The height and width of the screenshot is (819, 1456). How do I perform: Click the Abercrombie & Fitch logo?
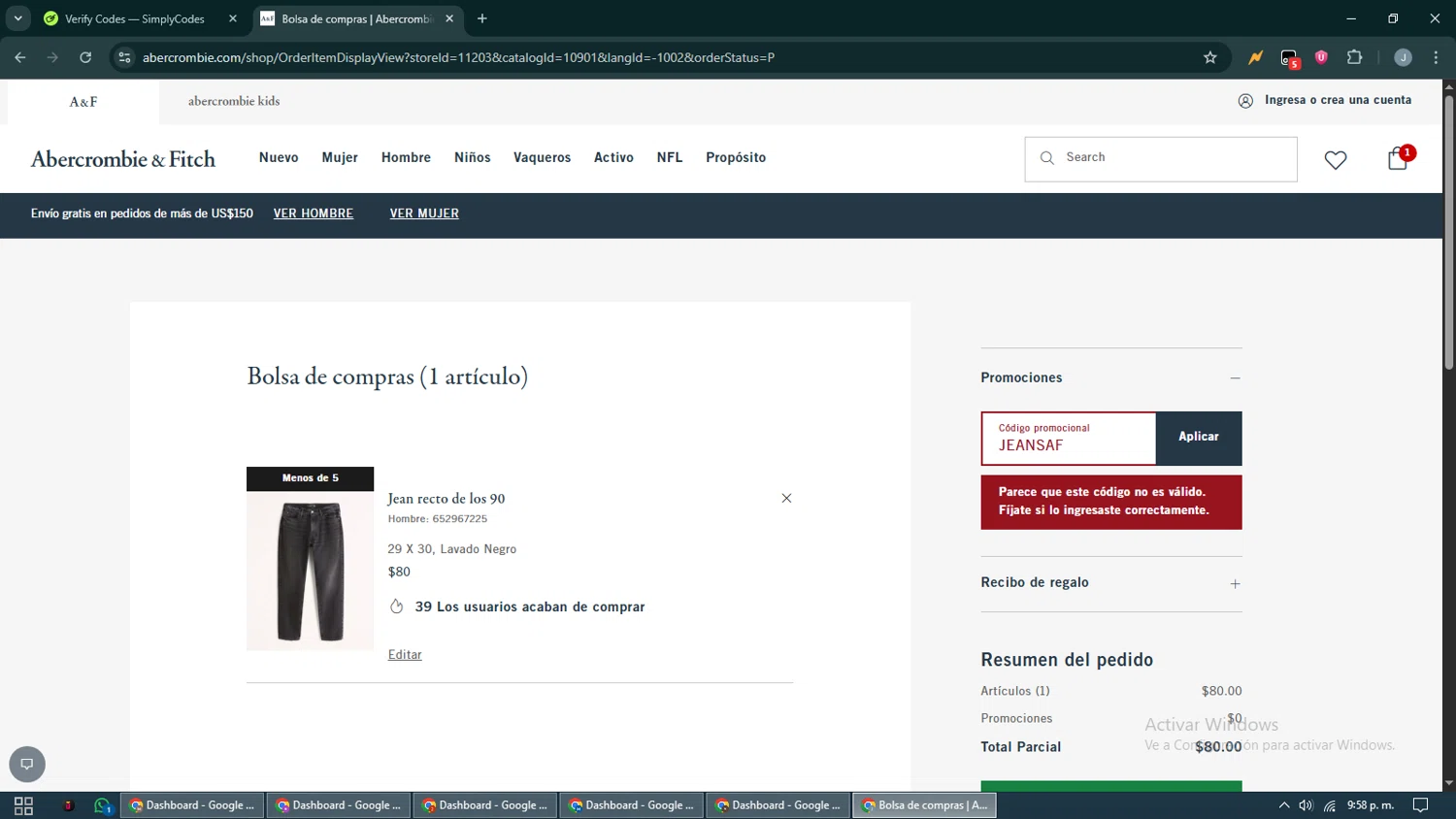point(123,159)
